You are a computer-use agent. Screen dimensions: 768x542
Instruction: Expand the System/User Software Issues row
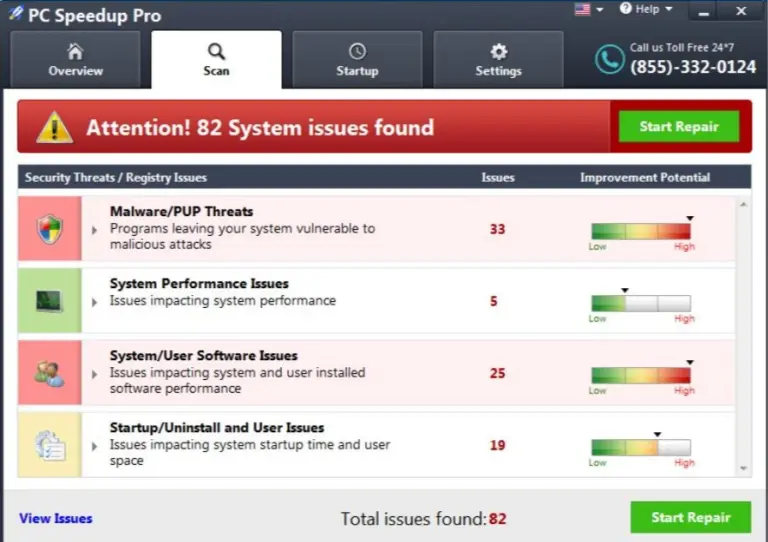[x=95, y=375]
